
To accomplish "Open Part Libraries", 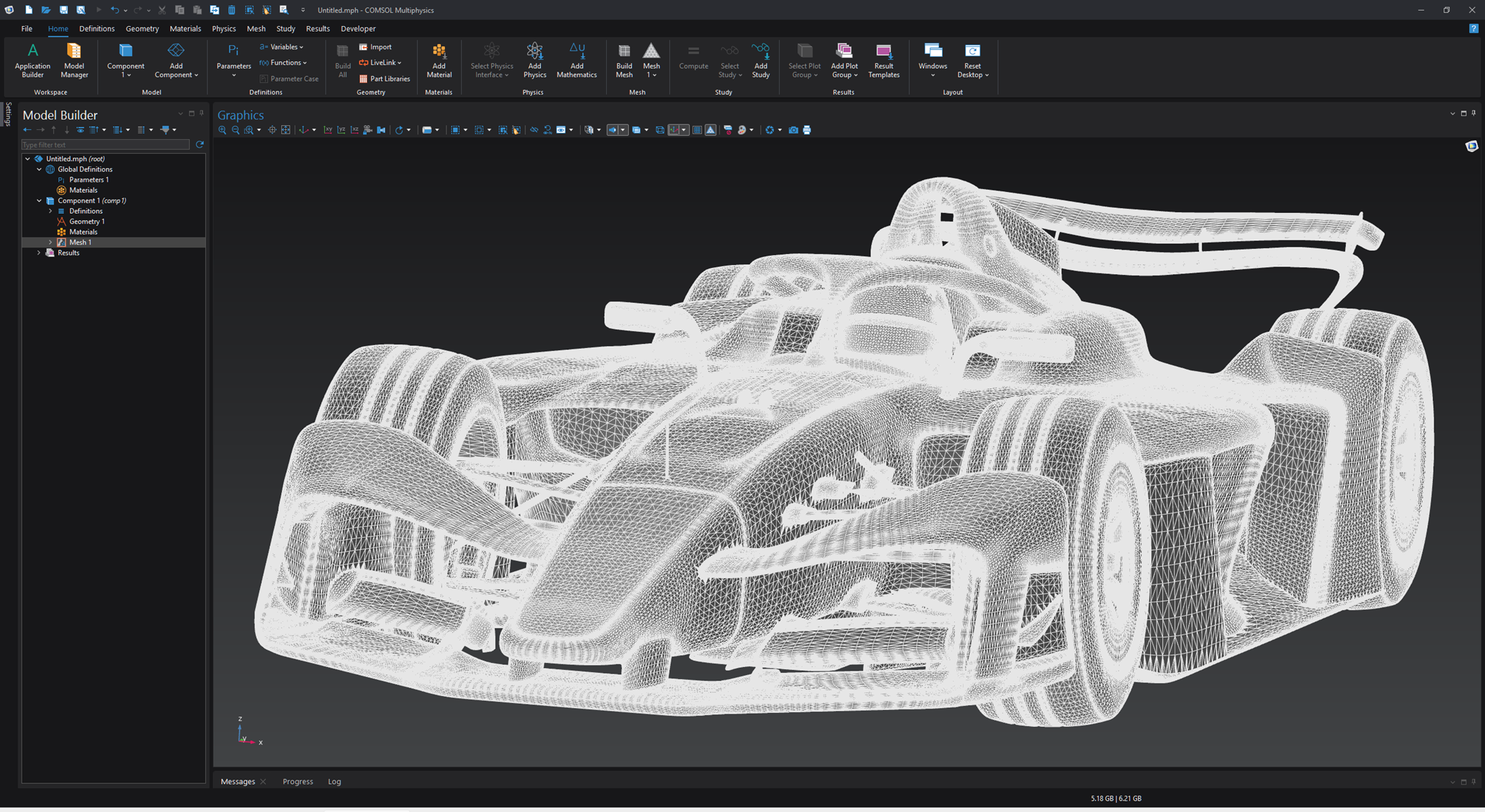I will [384, 79].
